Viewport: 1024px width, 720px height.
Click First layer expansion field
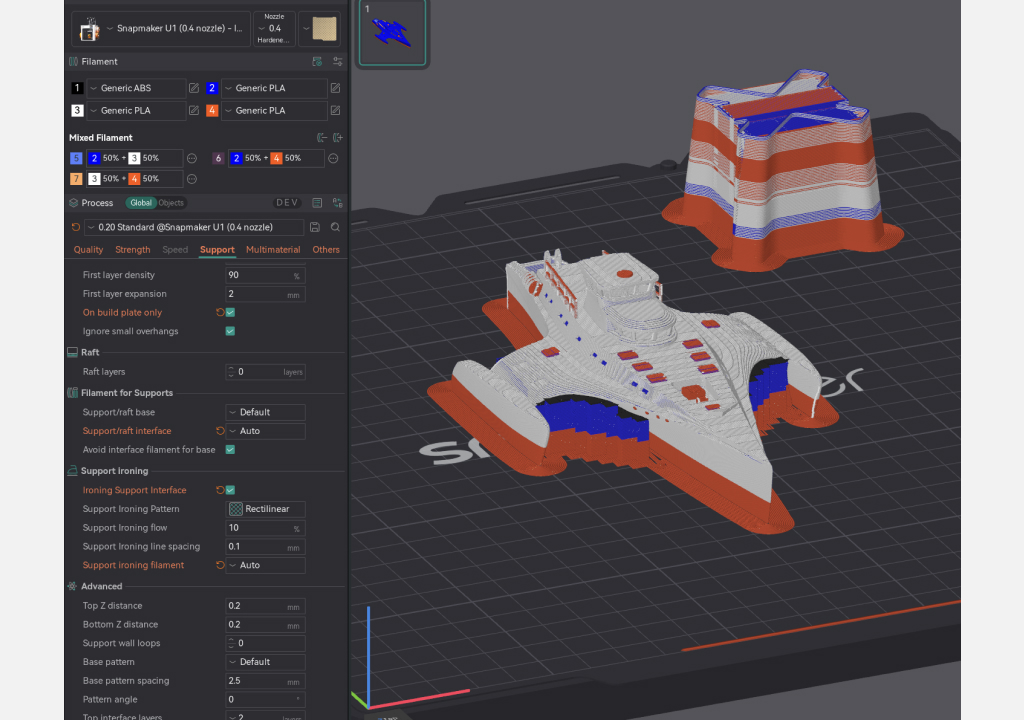[x=265, y=294]
